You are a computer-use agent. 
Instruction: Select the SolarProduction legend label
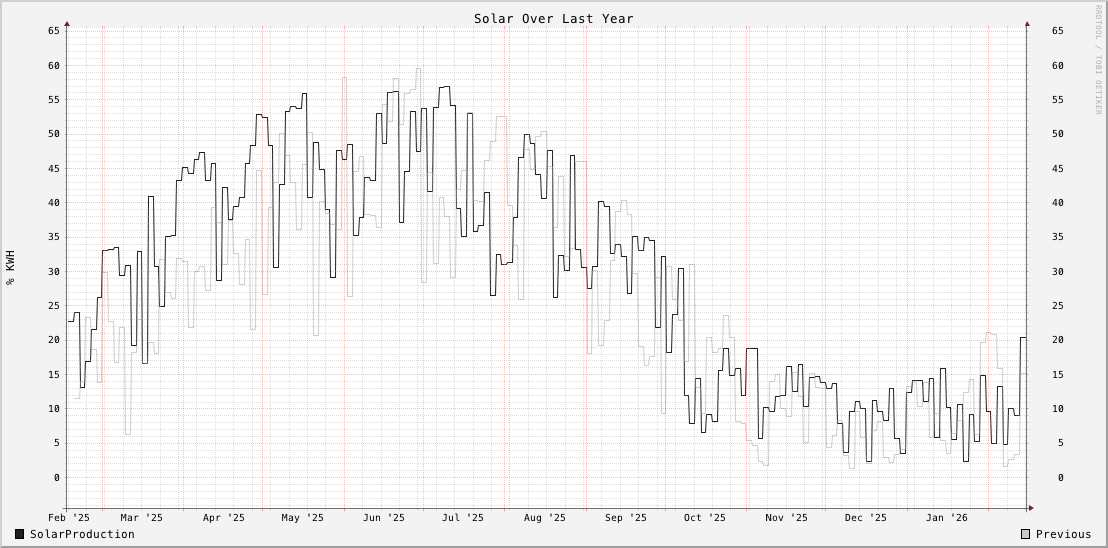click(x=82, y=535)
